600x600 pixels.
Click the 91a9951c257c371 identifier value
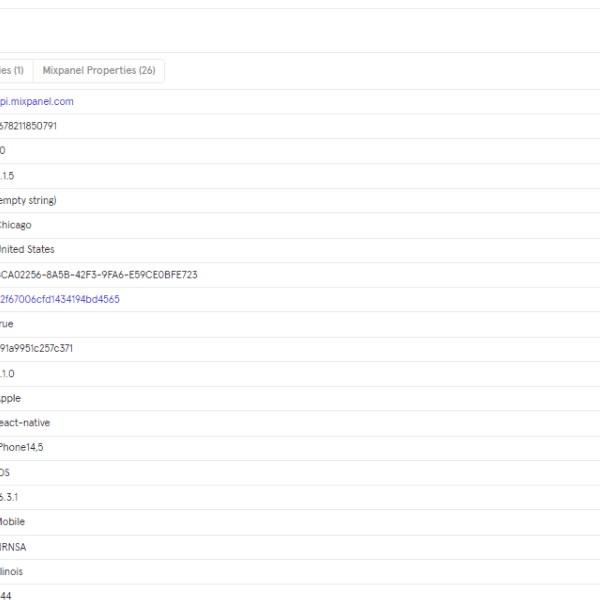click(x=36, y=348)
